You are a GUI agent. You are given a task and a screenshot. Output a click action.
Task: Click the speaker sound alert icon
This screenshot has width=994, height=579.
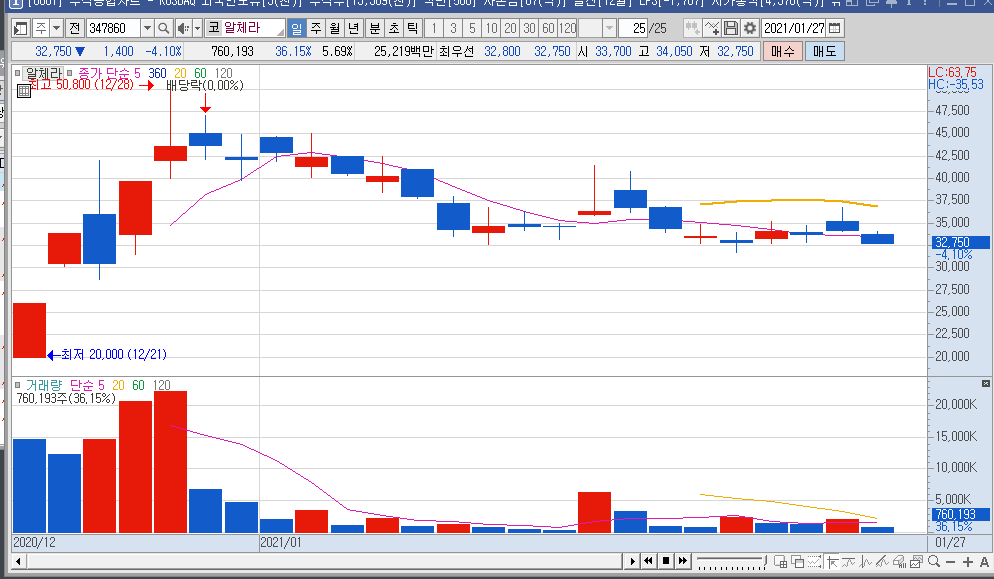pos(183,28)
